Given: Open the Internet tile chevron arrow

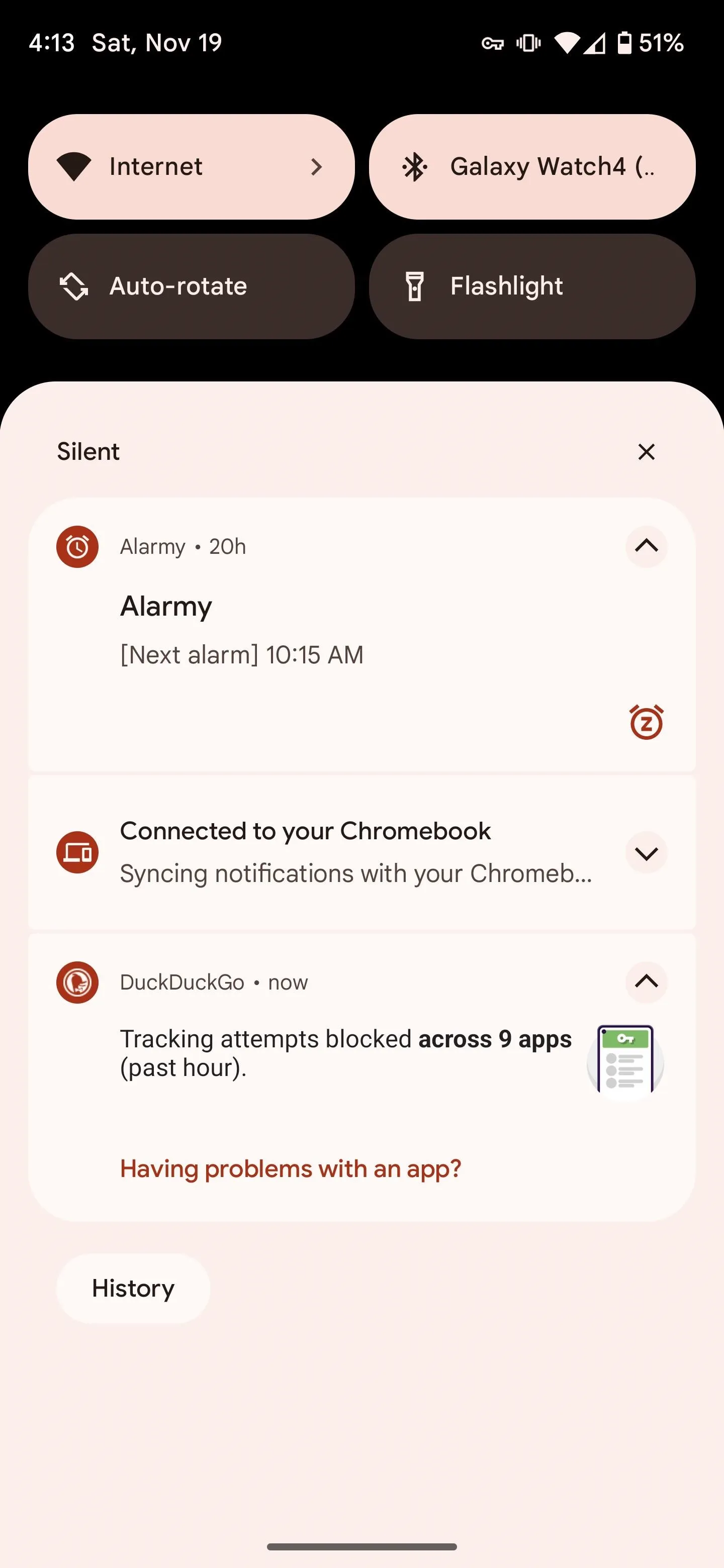Looking at the screenshot, I should click(x=316, y=167).
